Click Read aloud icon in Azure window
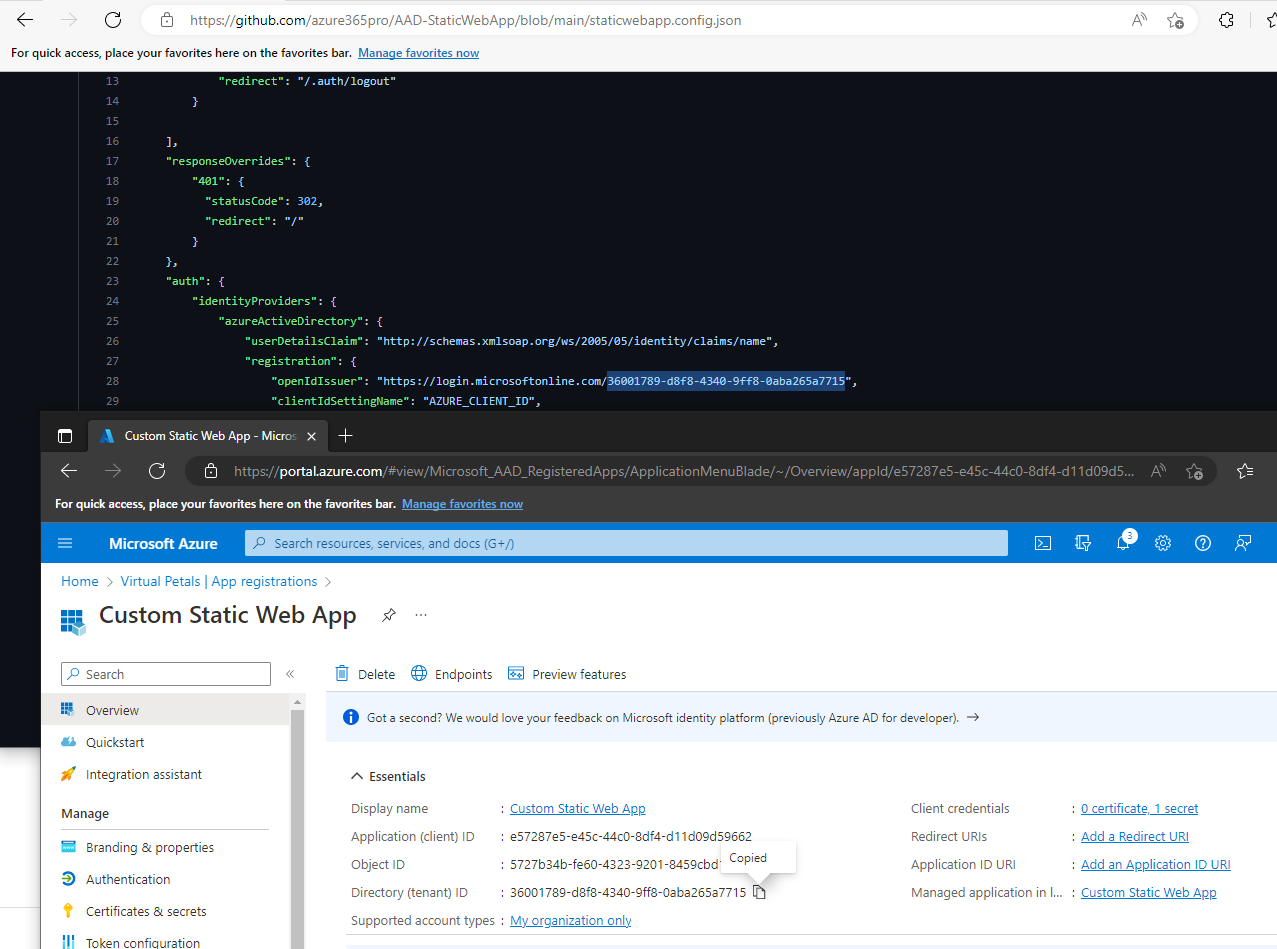Viewport: 1277px width, 949px height. click(x=1158, y=471)
